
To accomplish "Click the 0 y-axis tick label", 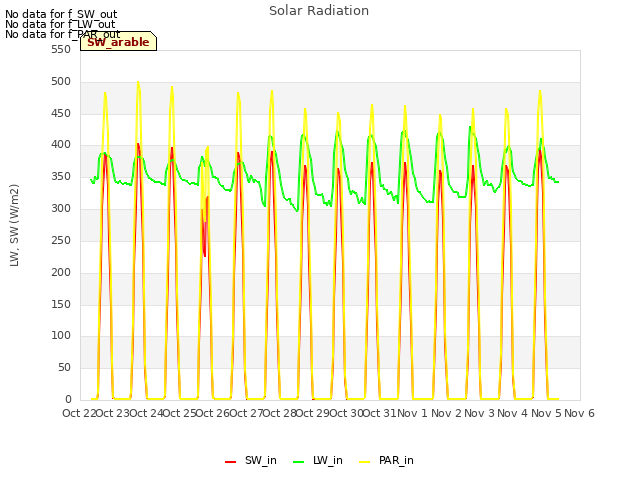I will 68,399.
